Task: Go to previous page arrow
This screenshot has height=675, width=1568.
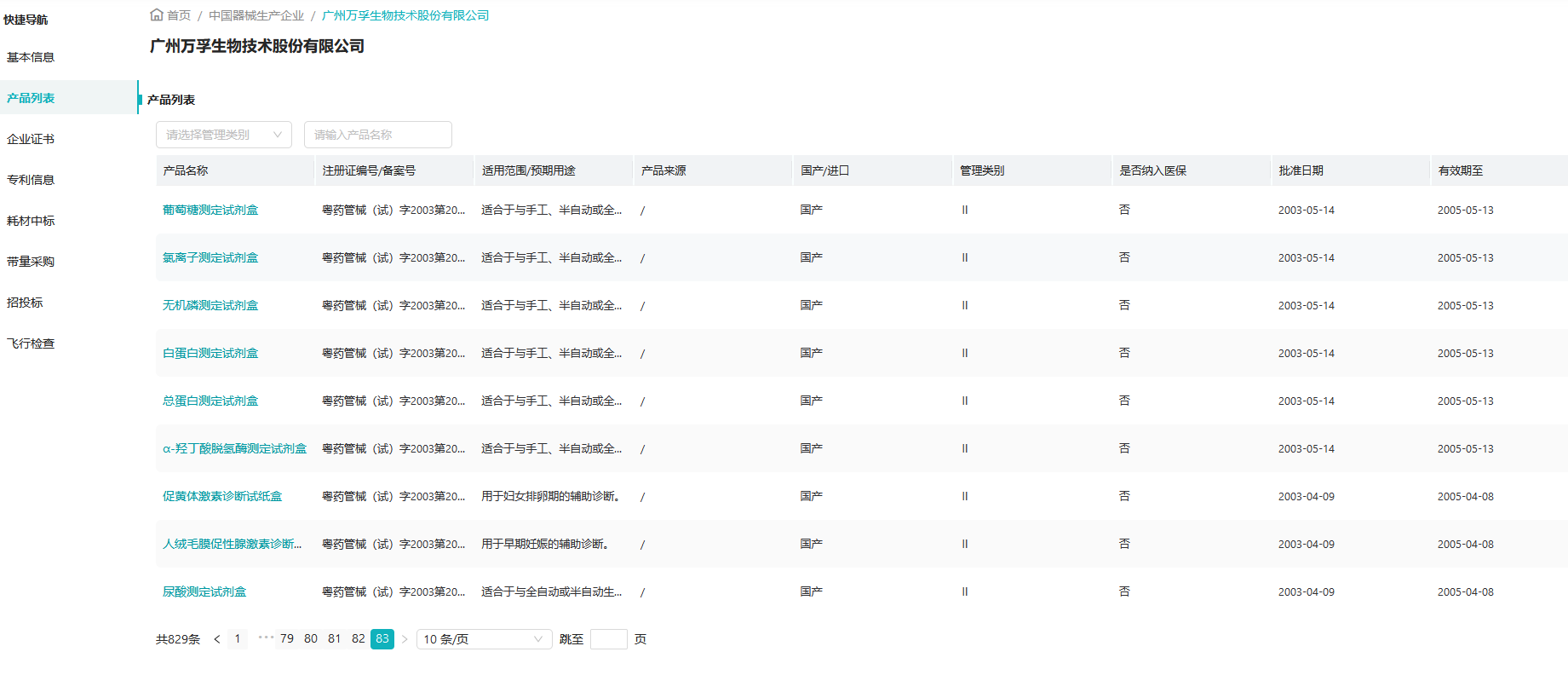Action: (217, 639)
